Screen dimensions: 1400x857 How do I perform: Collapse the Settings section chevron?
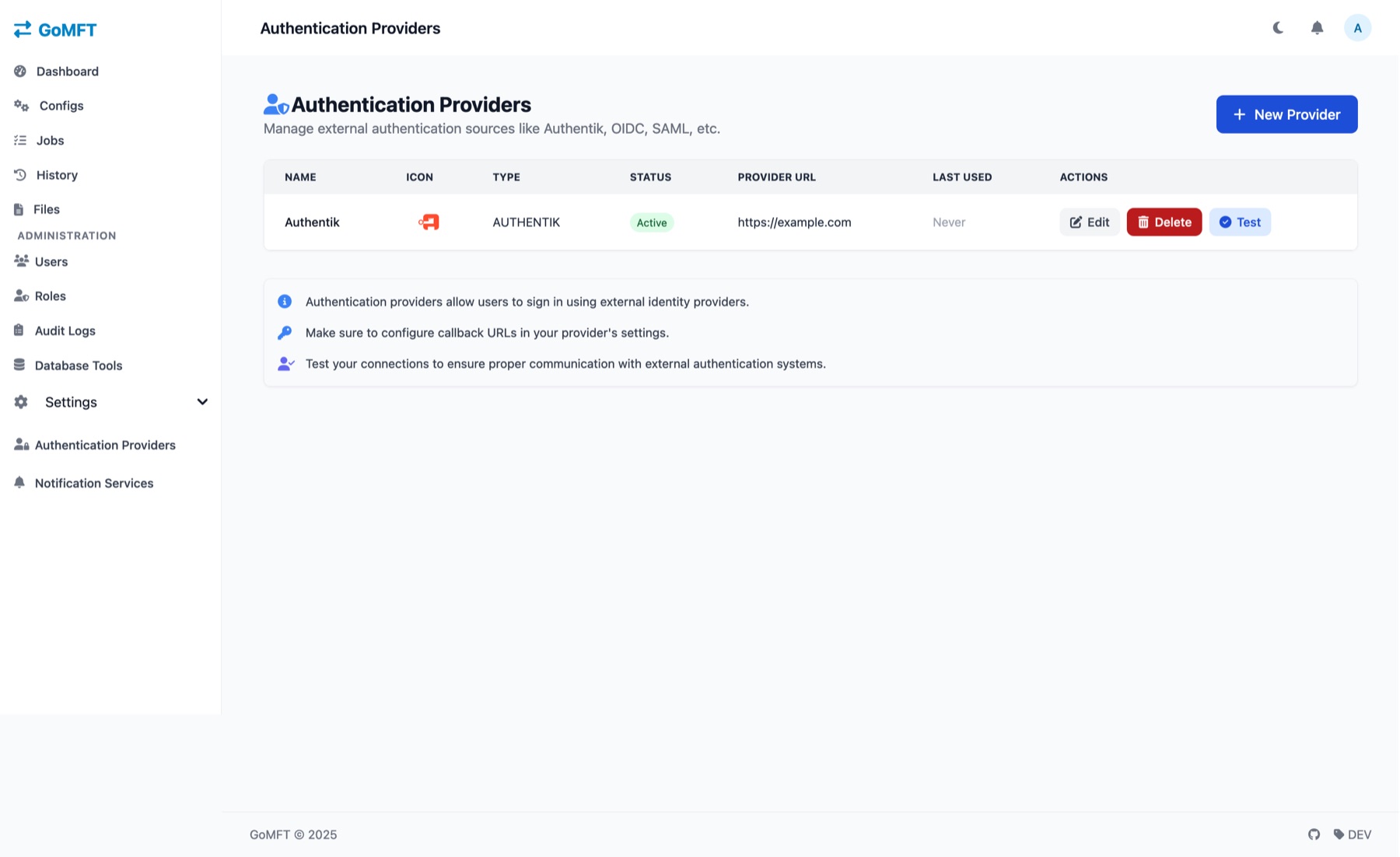202,402
